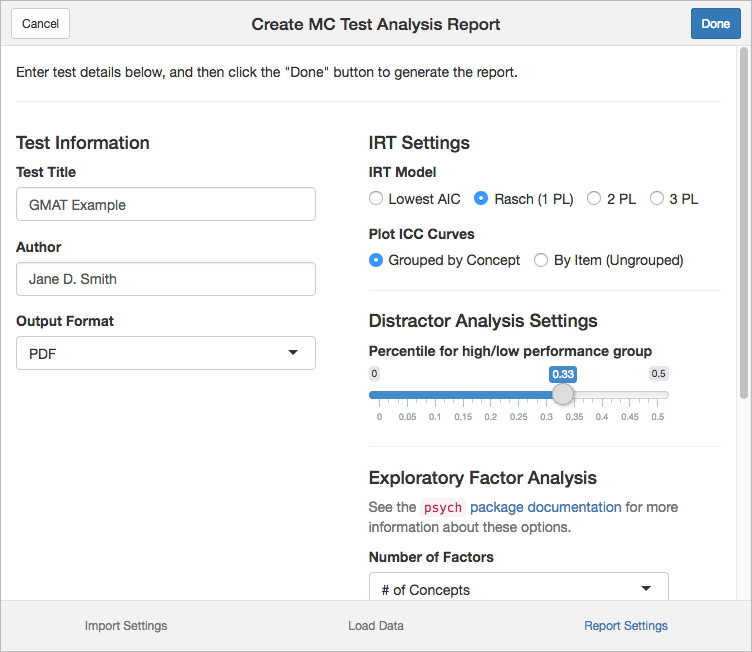Switch to the Import Settings tab

tap(126, 626)
